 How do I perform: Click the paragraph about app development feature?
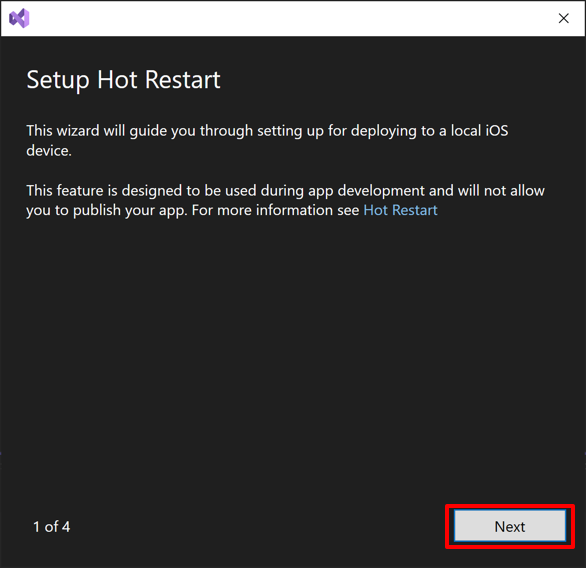tap(286, 200)
